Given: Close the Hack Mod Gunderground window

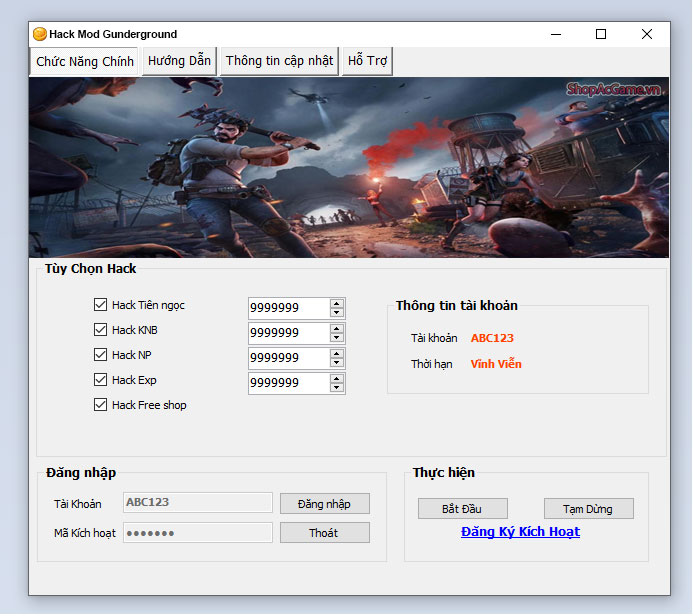Looking at the screenshot, I should (x=647, y=34).
